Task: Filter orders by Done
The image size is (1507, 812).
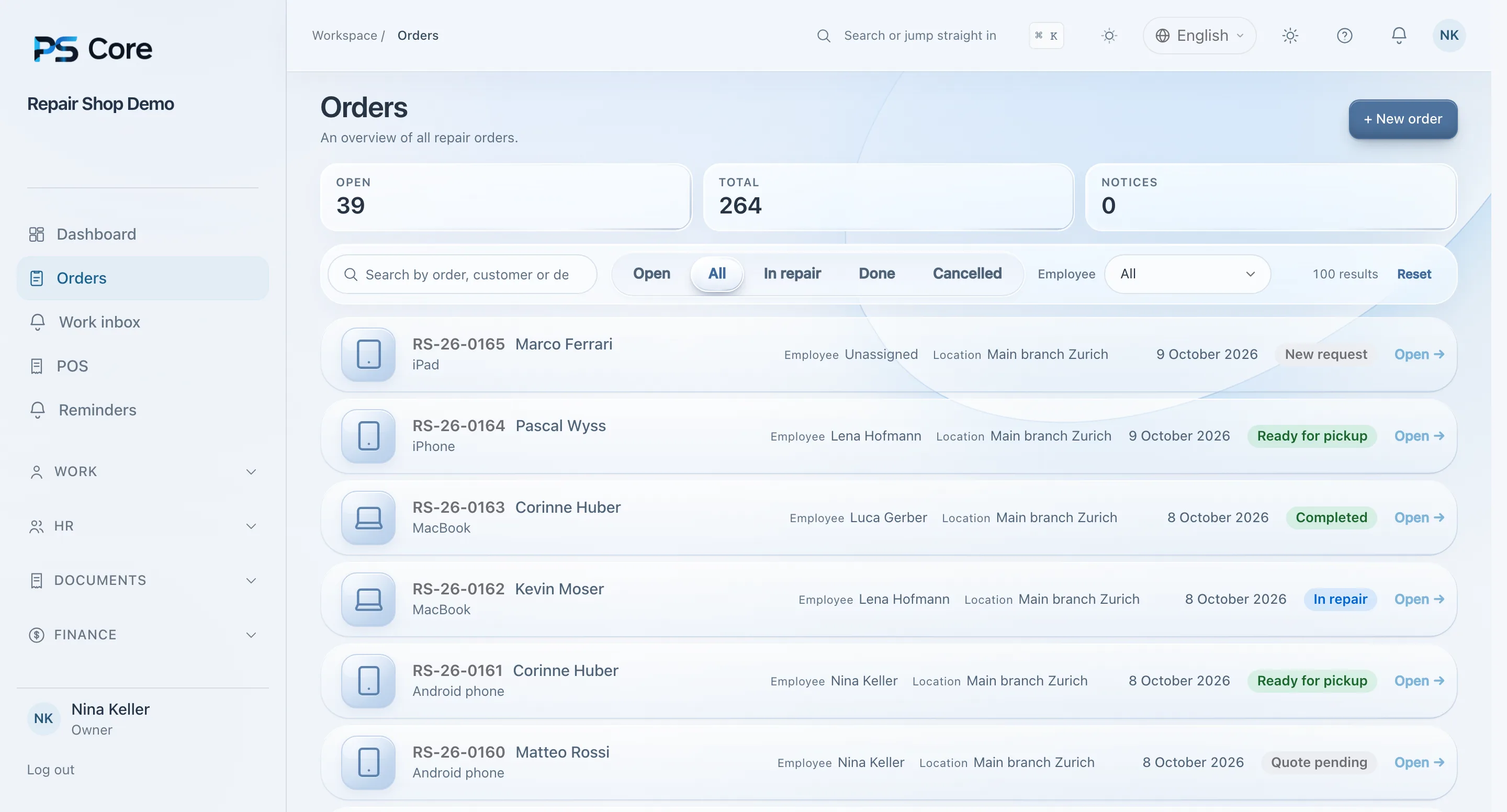Action: 876,273
